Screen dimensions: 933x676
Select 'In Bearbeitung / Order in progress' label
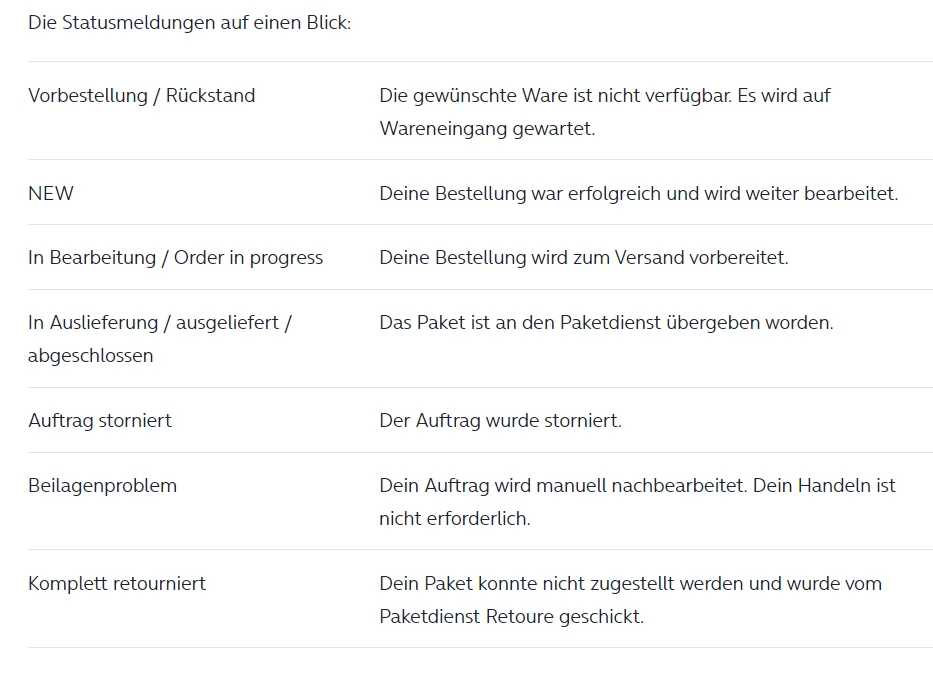tap(176, 258)
